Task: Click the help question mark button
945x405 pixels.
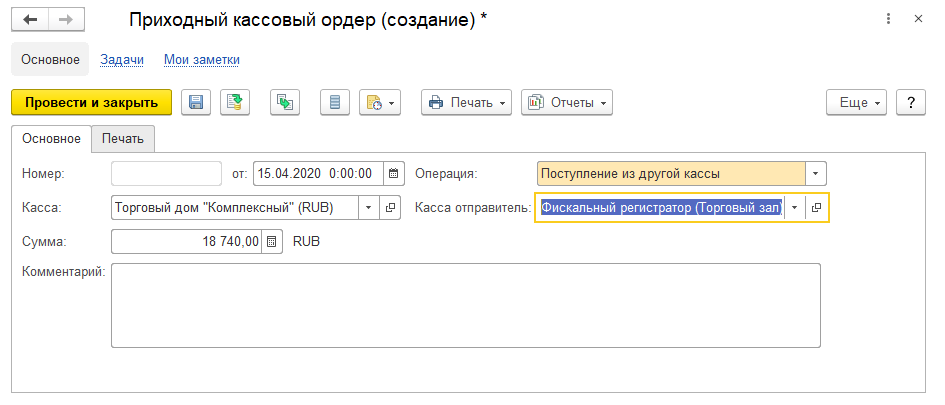Action: pos(910,102)
